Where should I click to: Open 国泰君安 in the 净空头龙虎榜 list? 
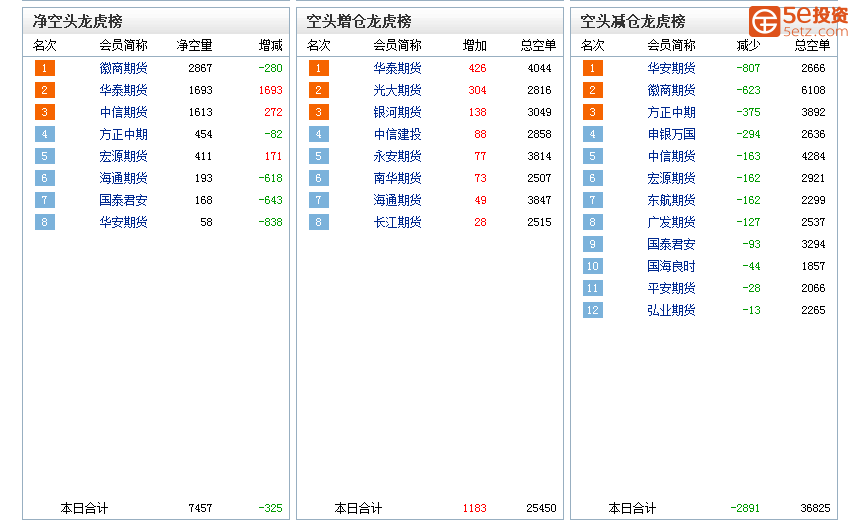coord(123,200)
